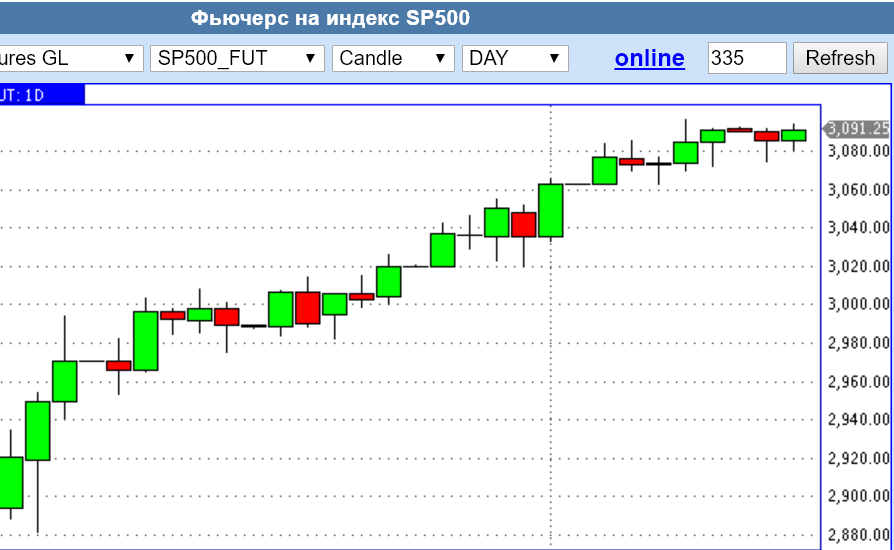This screenshot has height=550, width=894.
Task: Click the red candle just left of the vertical dotted line
Action: coord(523,224)
